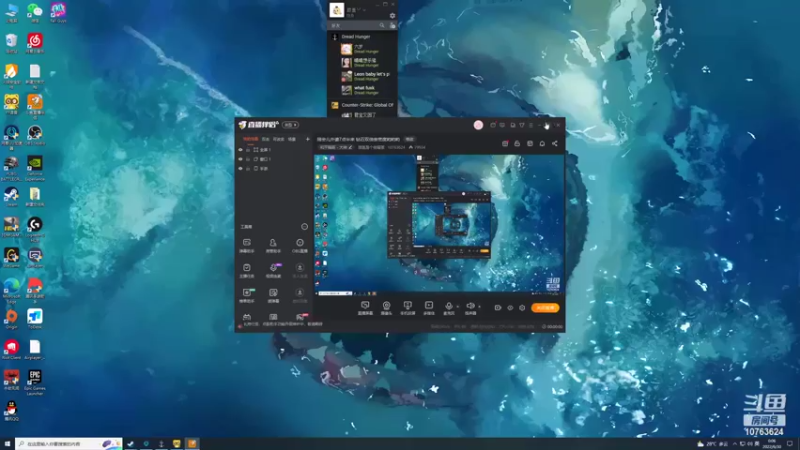Open first toolbox tool (danmaku assistant)
Image resolution: width=800 pixels, height=450 pixels.
(247, 245)
